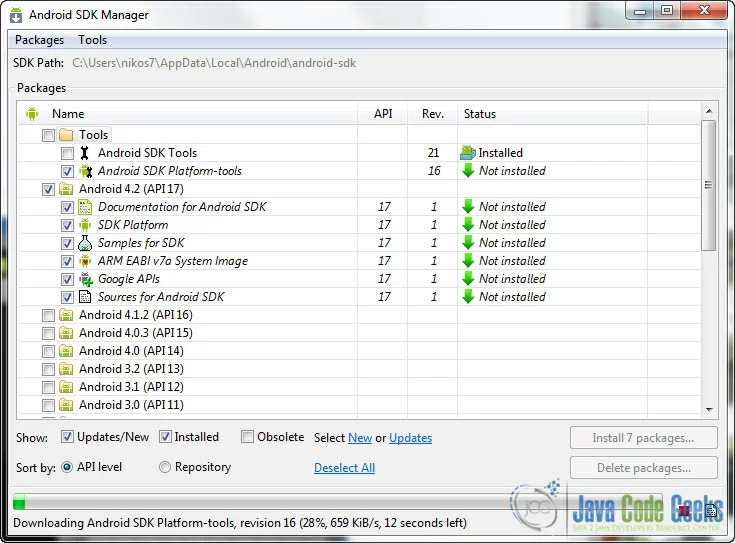Click the New selection link
This screenshot has width=735, height=543.
(x=360, y=438)
